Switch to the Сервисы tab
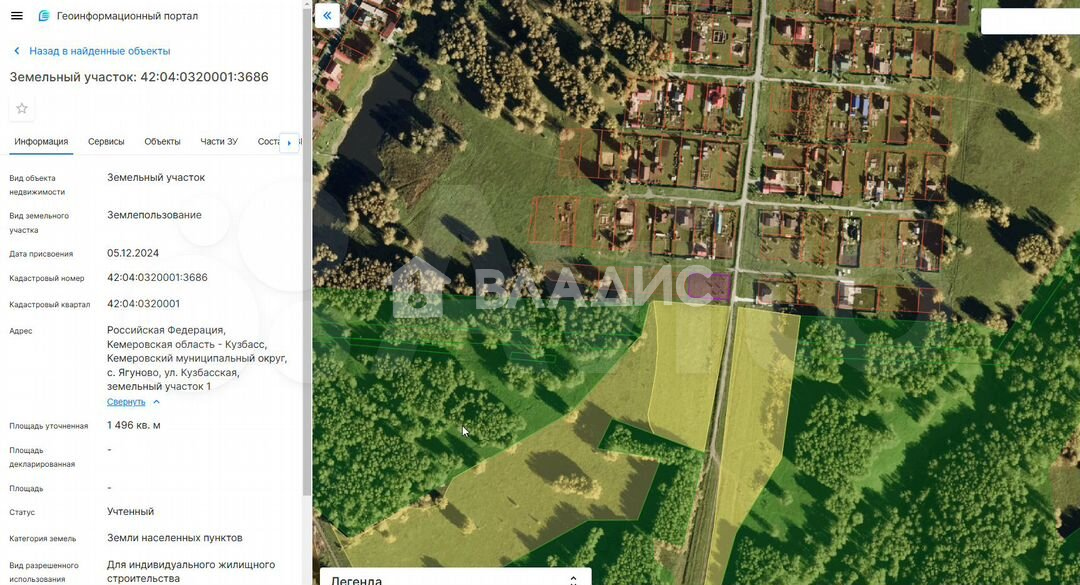Image resolution: width=1080 pixels, height=585 pixels. pyautogui.click(x=106, y=142)
